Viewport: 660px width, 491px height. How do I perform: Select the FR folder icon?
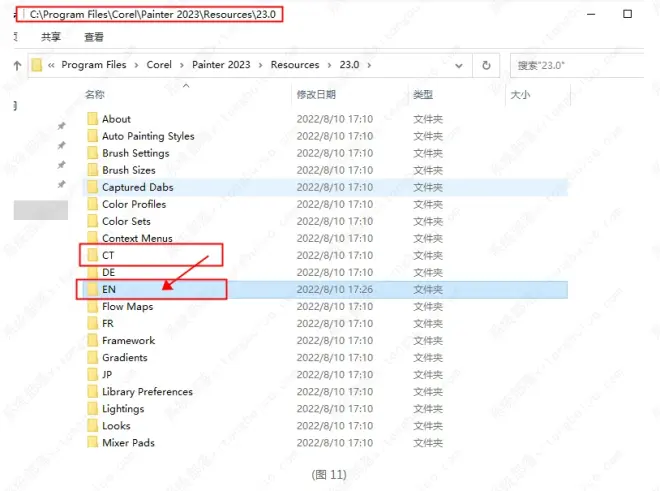(93, 323)
